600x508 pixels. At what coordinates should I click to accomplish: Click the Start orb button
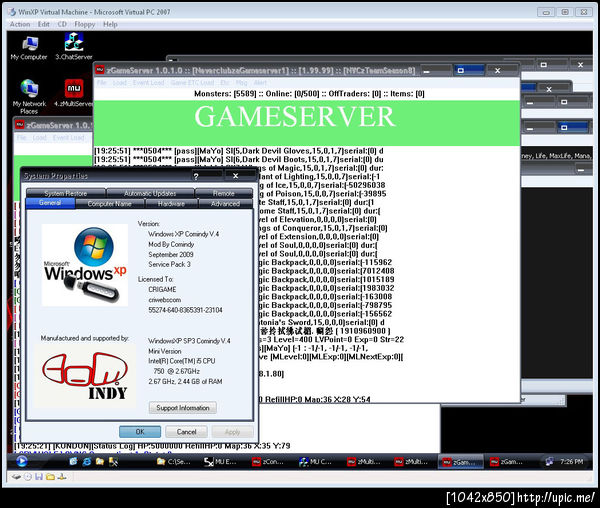click(x=21, y=462)
